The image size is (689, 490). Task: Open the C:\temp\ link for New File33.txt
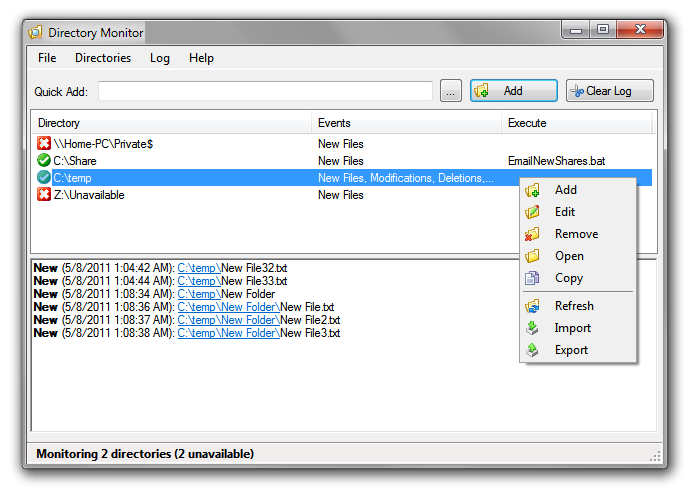point(199,281)
